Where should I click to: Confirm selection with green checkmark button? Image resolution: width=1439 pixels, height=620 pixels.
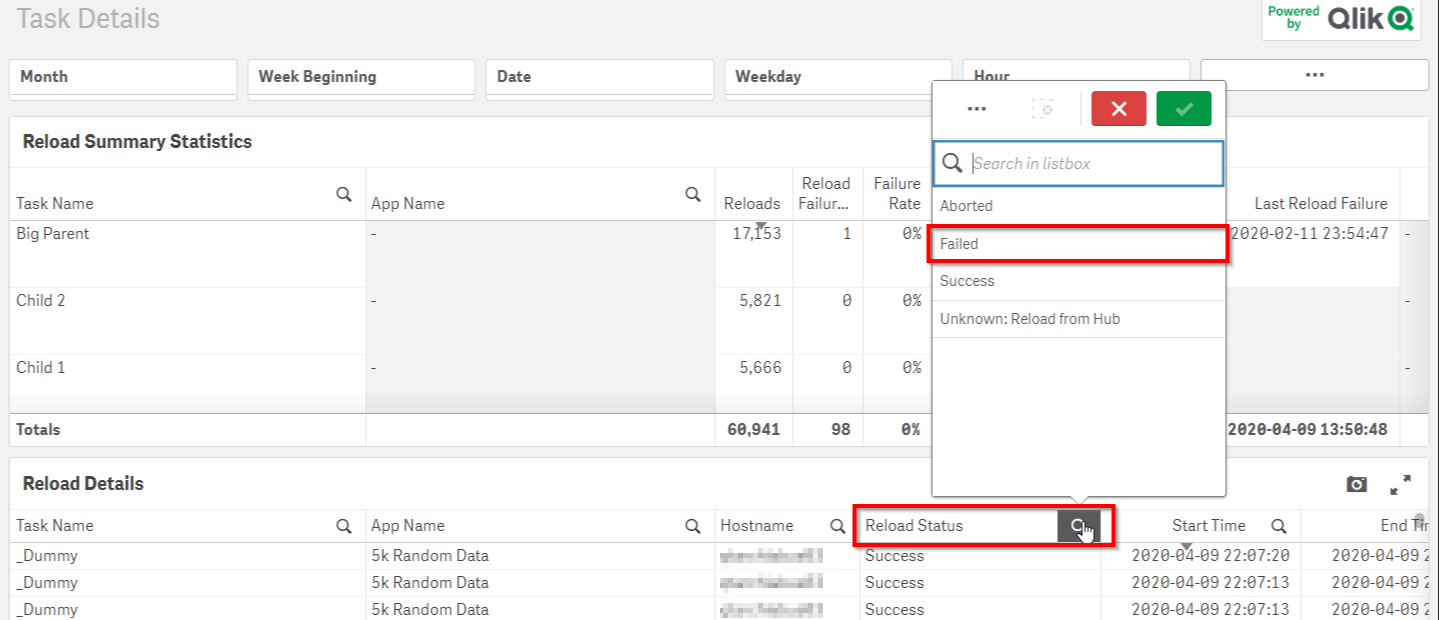pos(1183,109)
